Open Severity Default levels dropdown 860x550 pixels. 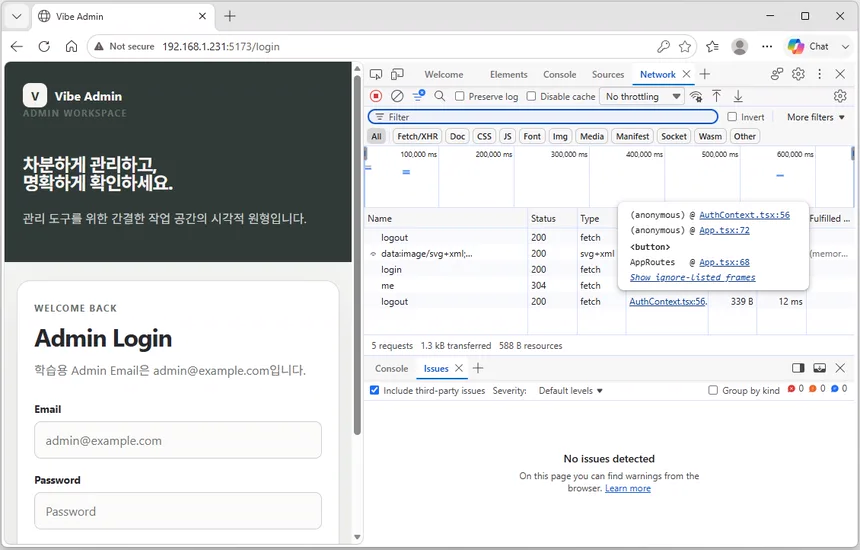(x=570, y=390)
